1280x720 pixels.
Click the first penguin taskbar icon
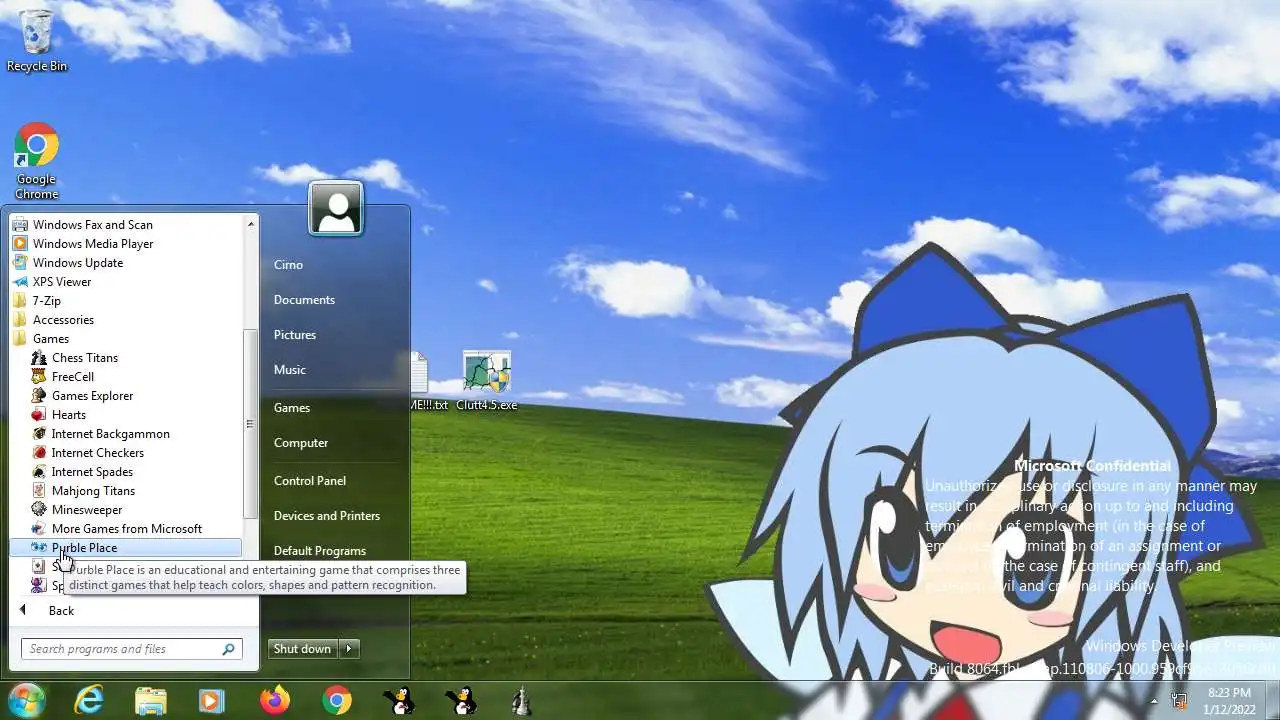point(399,700)
